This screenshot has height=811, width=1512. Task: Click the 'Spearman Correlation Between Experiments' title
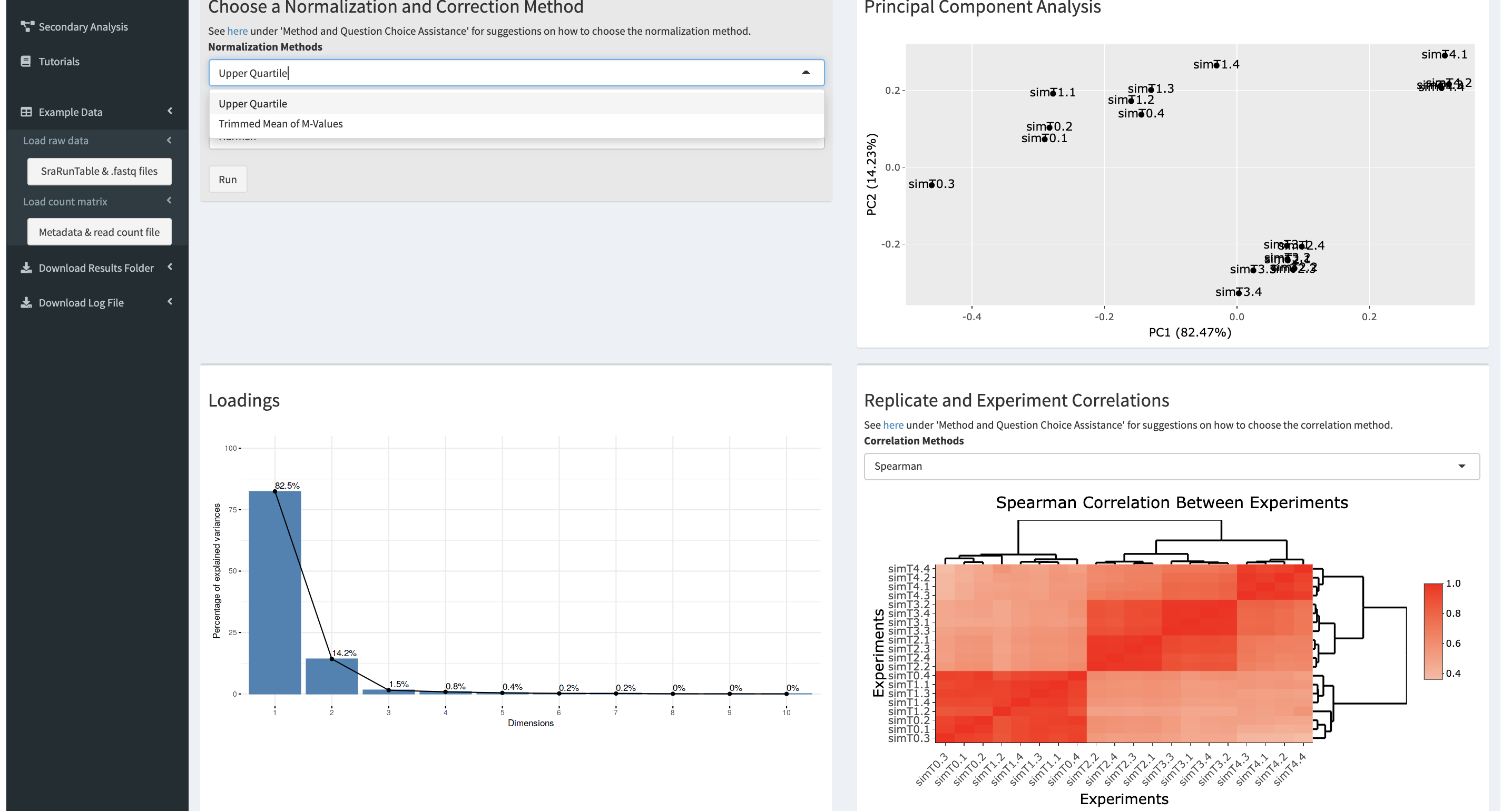[1172, 502]
